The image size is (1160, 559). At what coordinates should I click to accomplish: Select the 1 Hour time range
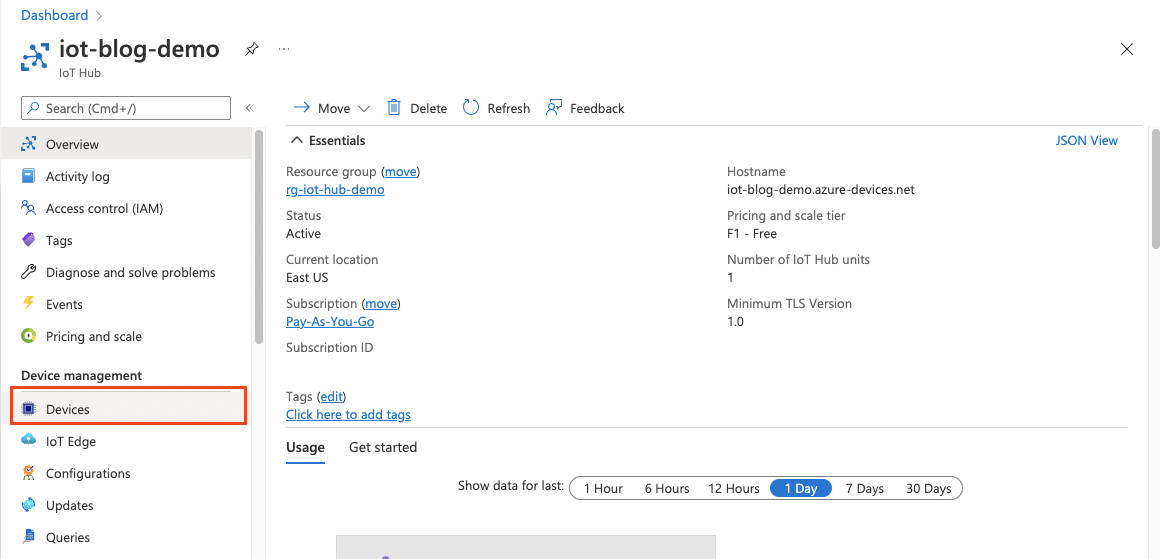tap(603, 488)
